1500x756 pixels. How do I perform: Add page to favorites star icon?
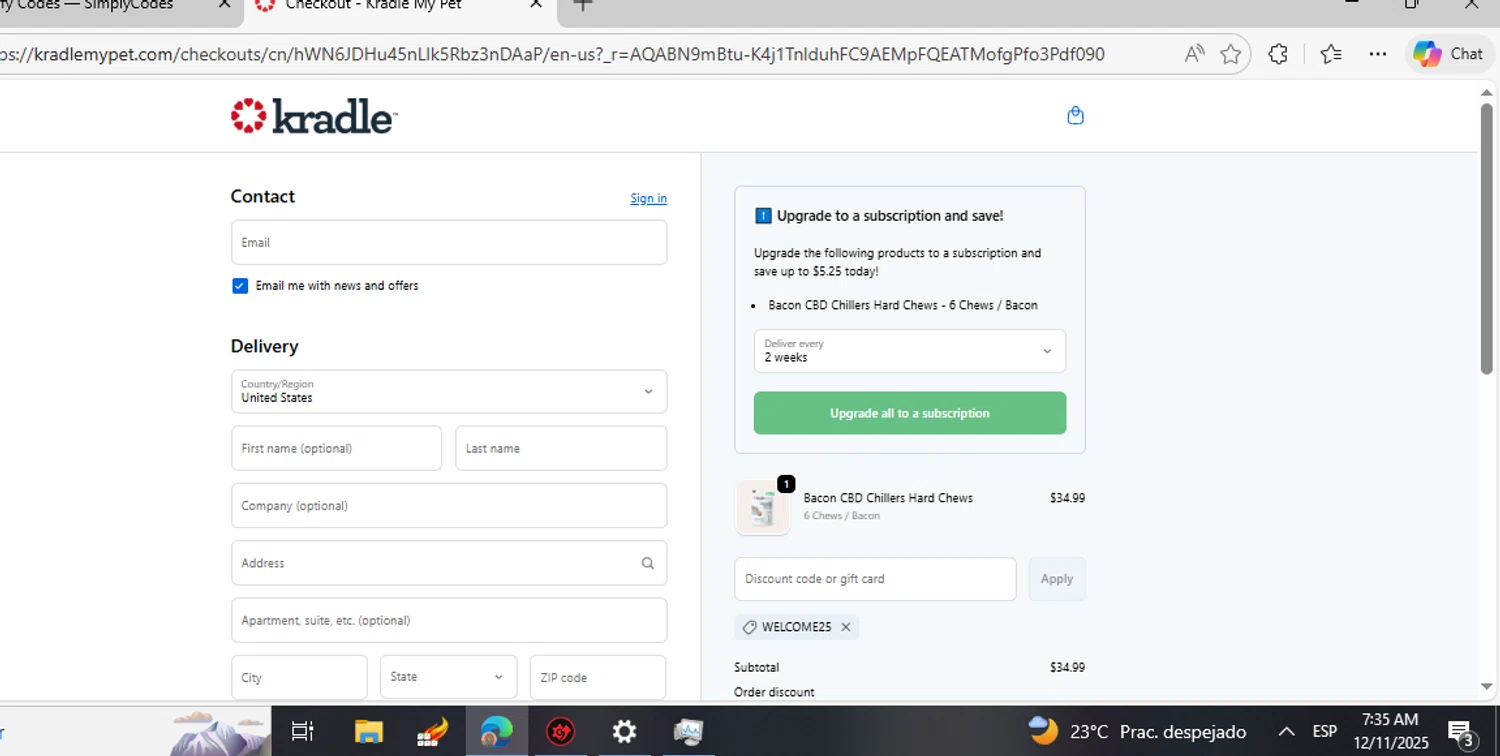tap(1231, 54)
